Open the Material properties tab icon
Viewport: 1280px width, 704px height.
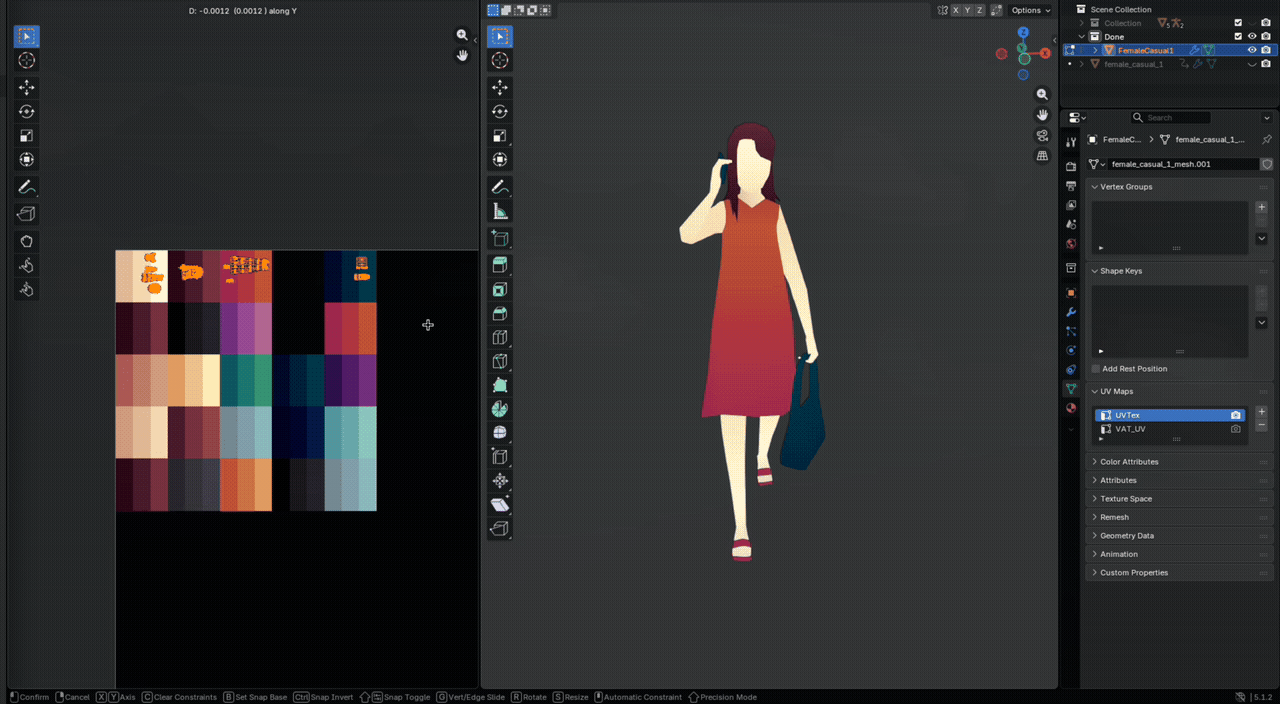pyautogui.click(x=1071, y=408)
